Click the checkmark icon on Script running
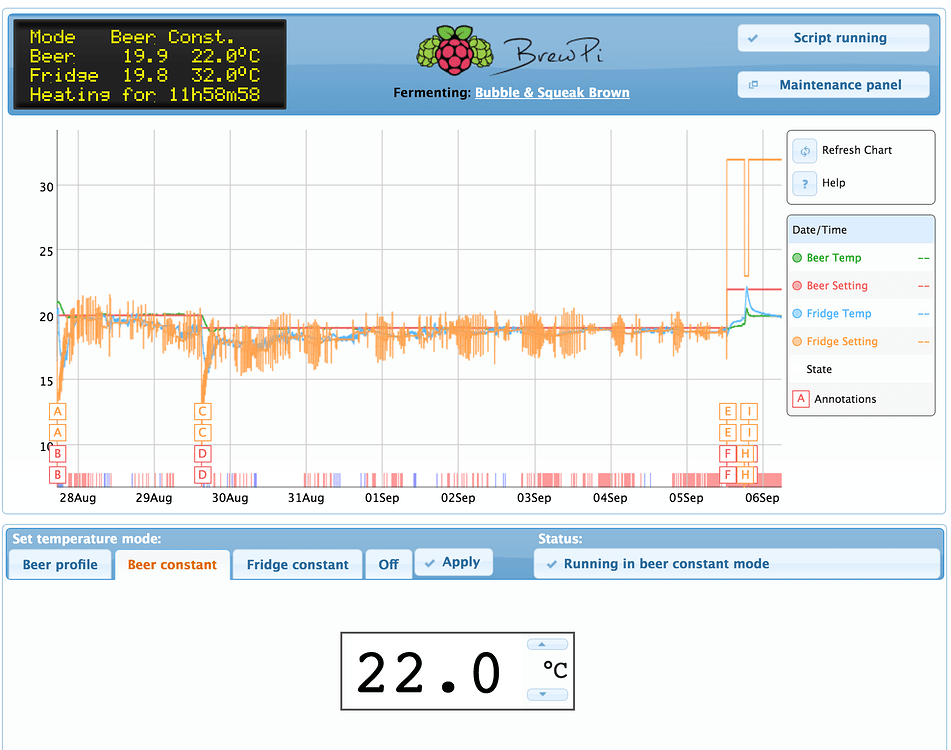This screenshot has width=951, height=750. coord(755,37)
